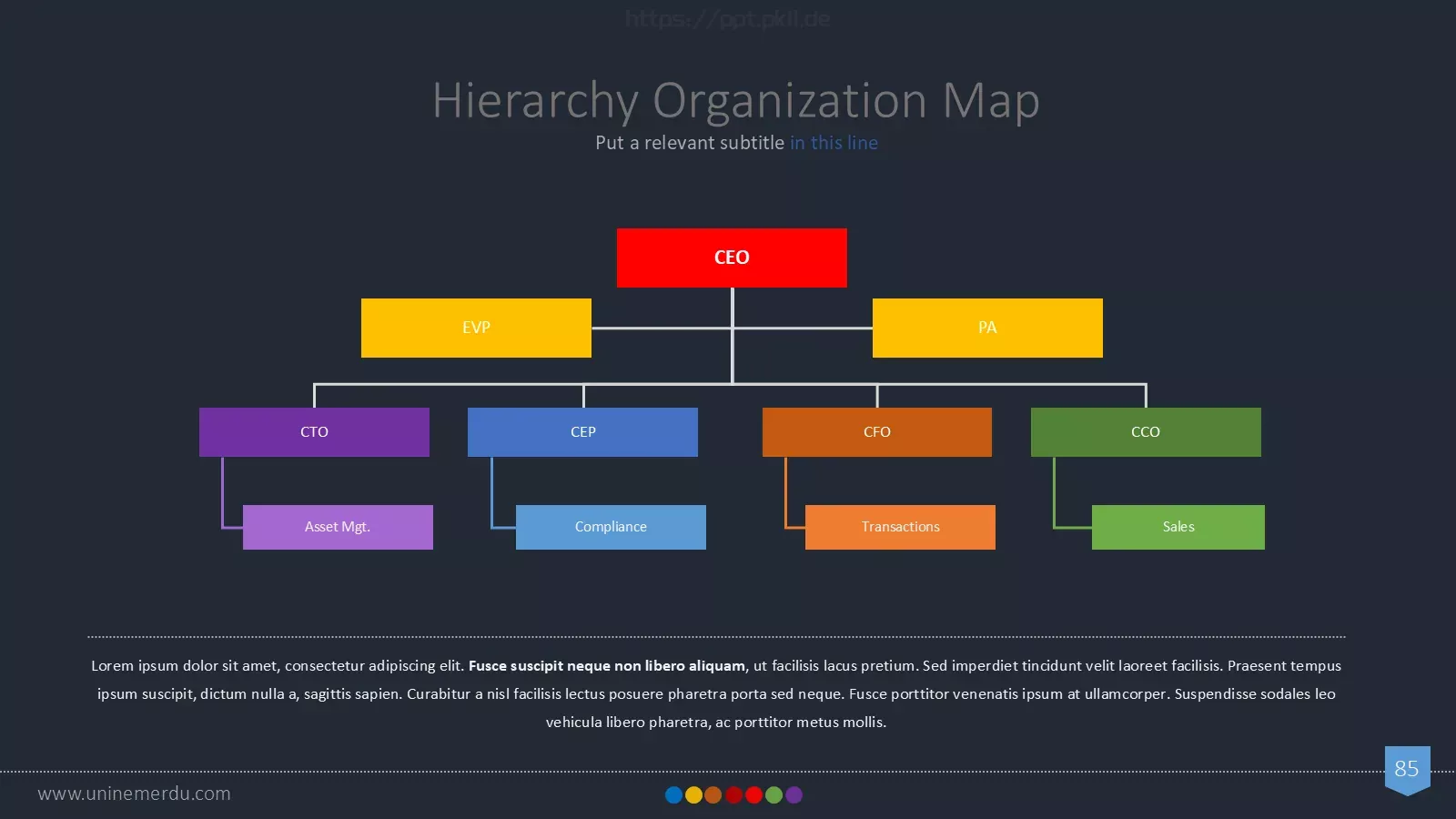The width and height of the screenshot is (1456, 819).
Task: Click the red CEO box
Action: click(x=732, y=258)
